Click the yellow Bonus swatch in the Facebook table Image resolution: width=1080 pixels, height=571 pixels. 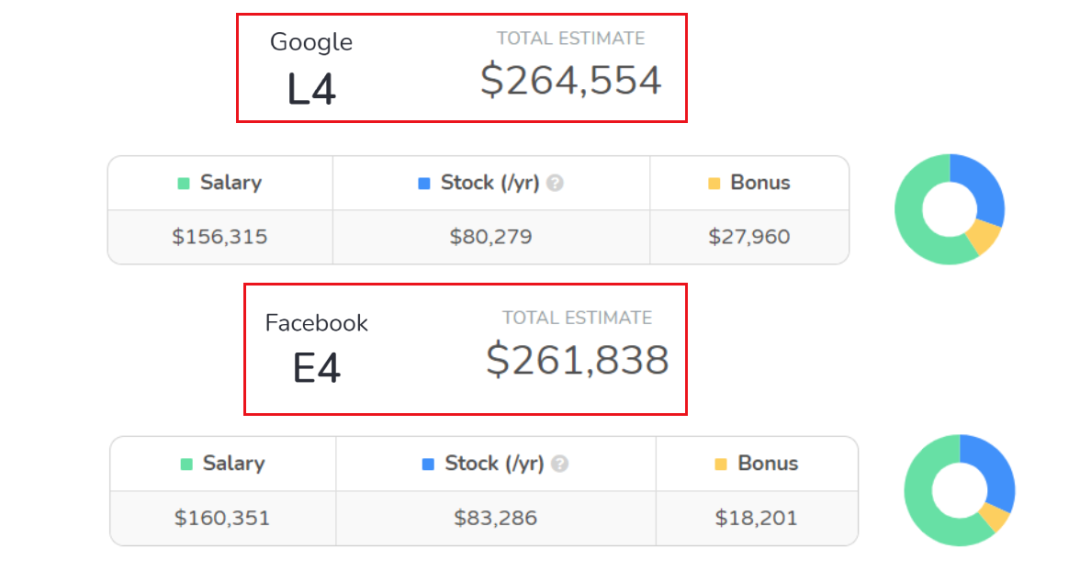(x=721, y=464)
